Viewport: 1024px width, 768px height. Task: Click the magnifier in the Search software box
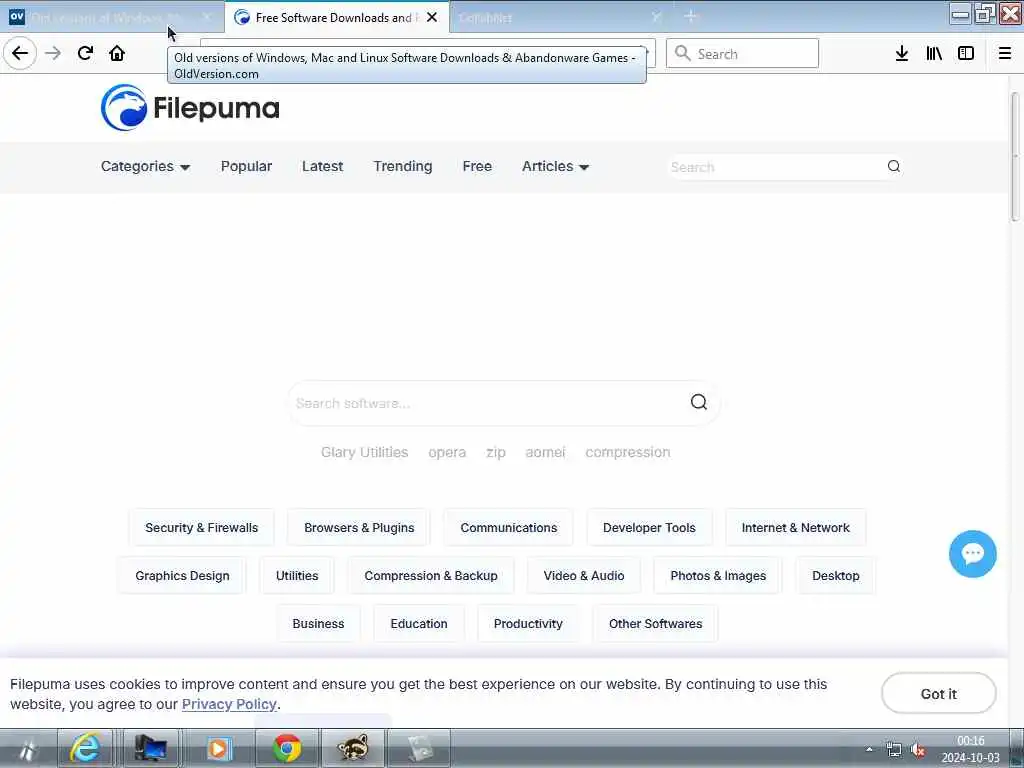point(699,402)
